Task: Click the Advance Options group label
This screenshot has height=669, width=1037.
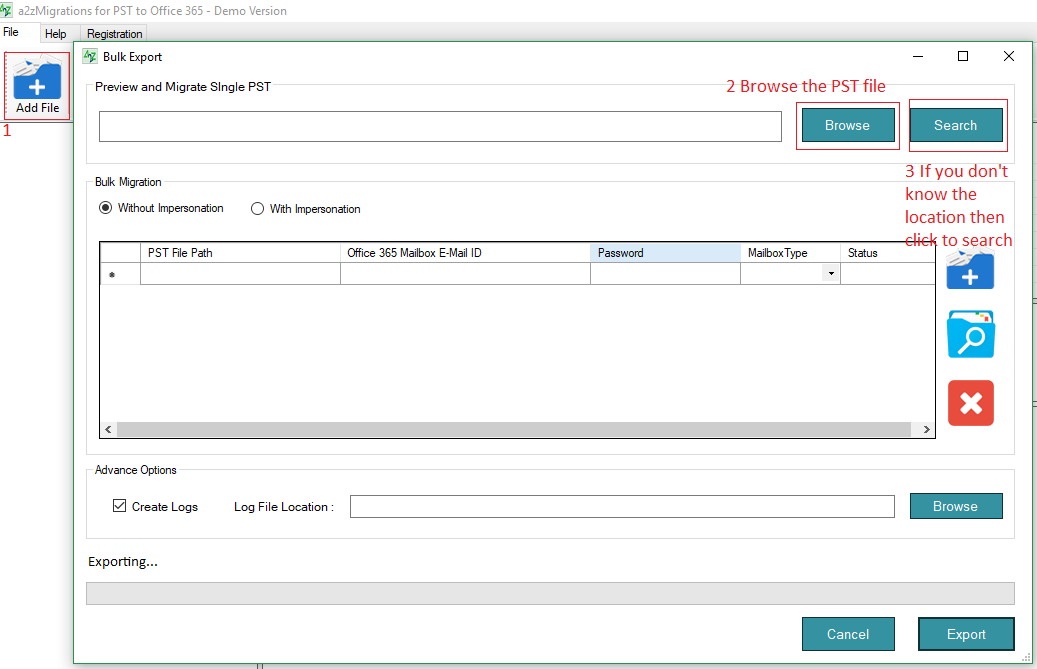Action: (x=136, y=470)
